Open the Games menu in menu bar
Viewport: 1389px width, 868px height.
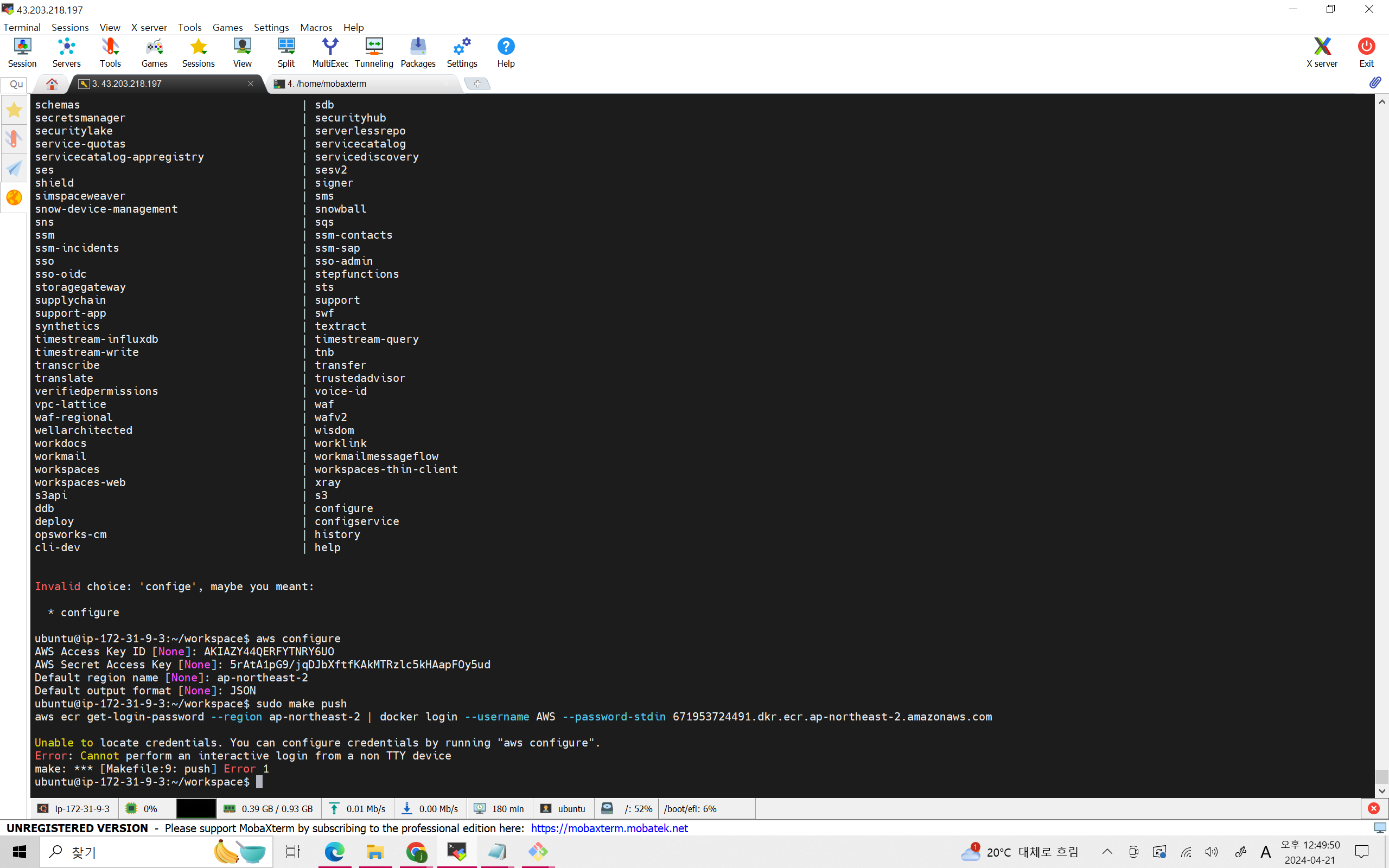[227, 28]
